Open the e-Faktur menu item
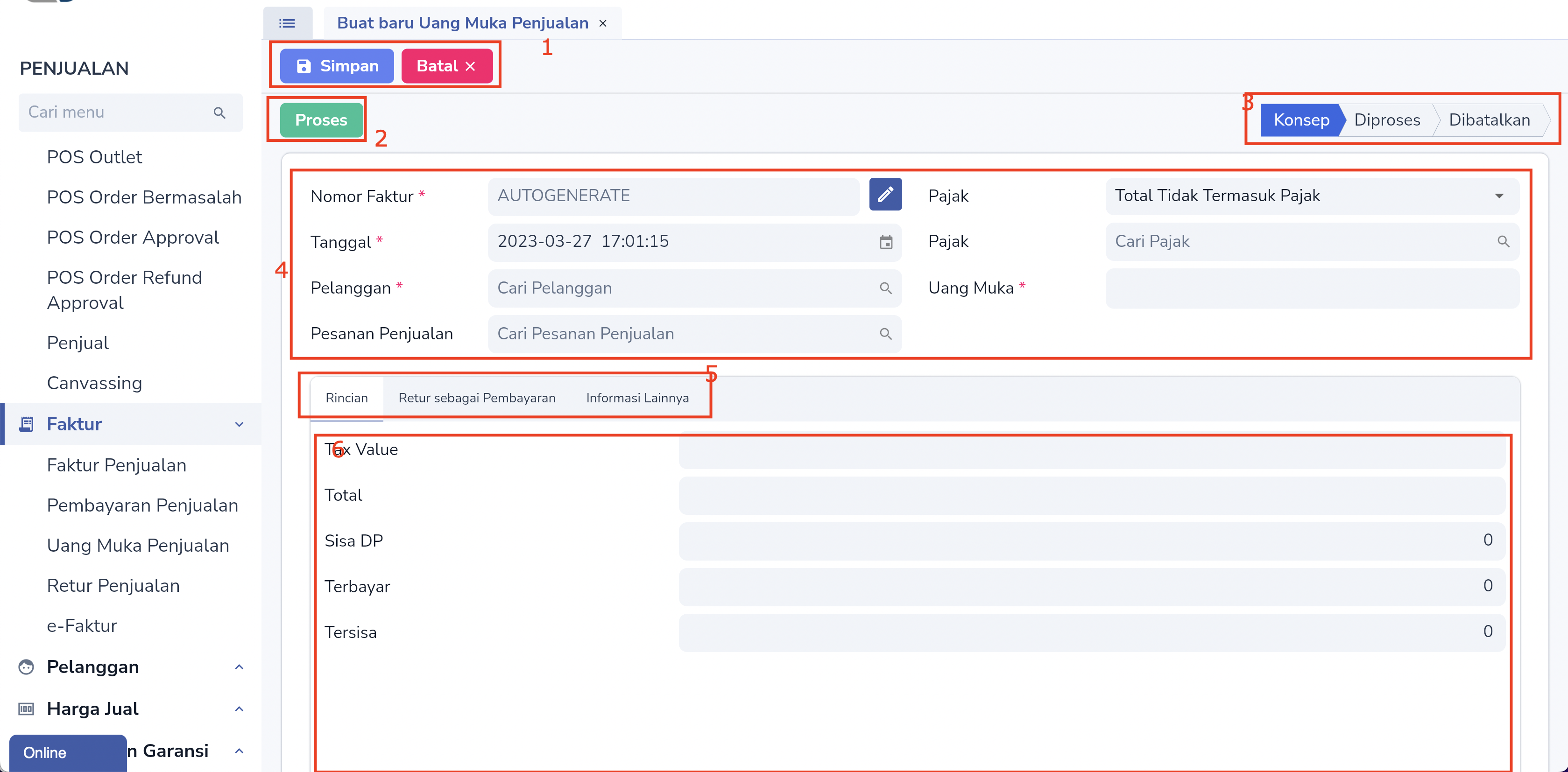The width and height of the screenshot is (1568, 772). tap(82, 626)
